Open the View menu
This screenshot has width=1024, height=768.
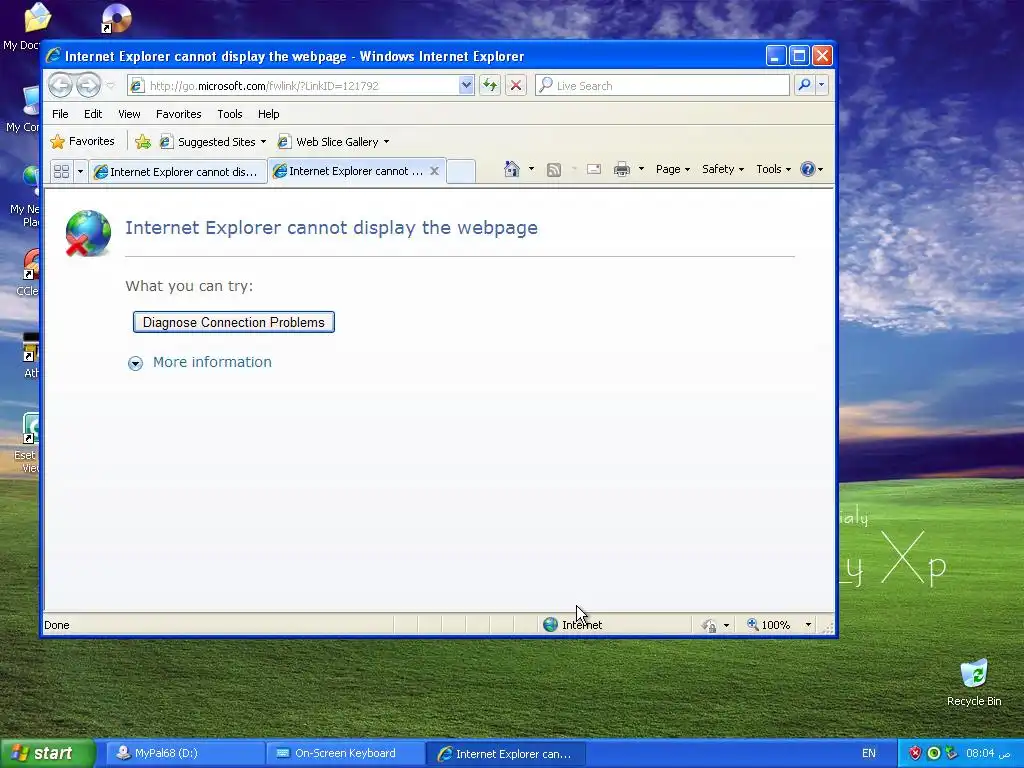129,114
